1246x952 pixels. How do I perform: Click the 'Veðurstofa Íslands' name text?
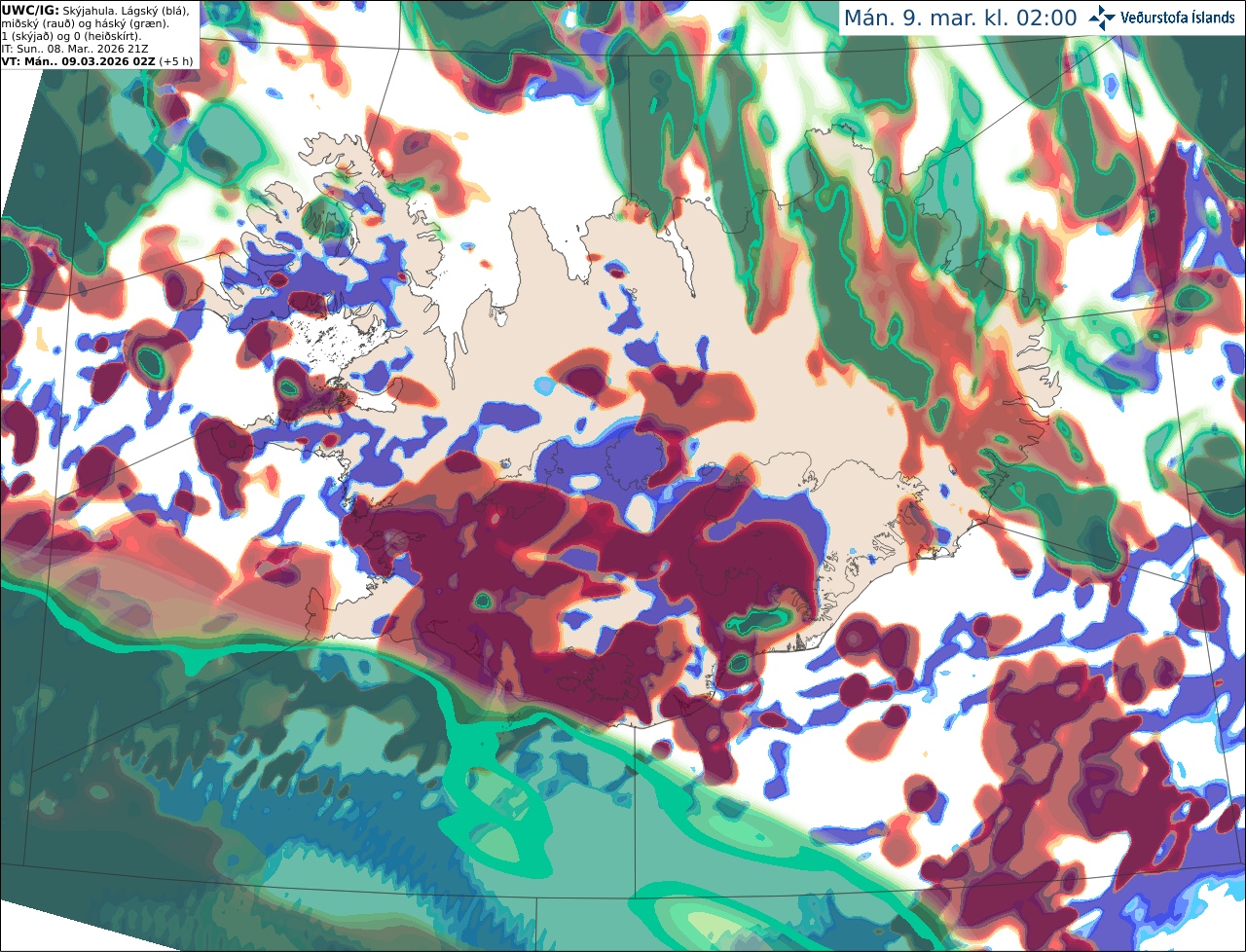click(x=1178, y=18)
